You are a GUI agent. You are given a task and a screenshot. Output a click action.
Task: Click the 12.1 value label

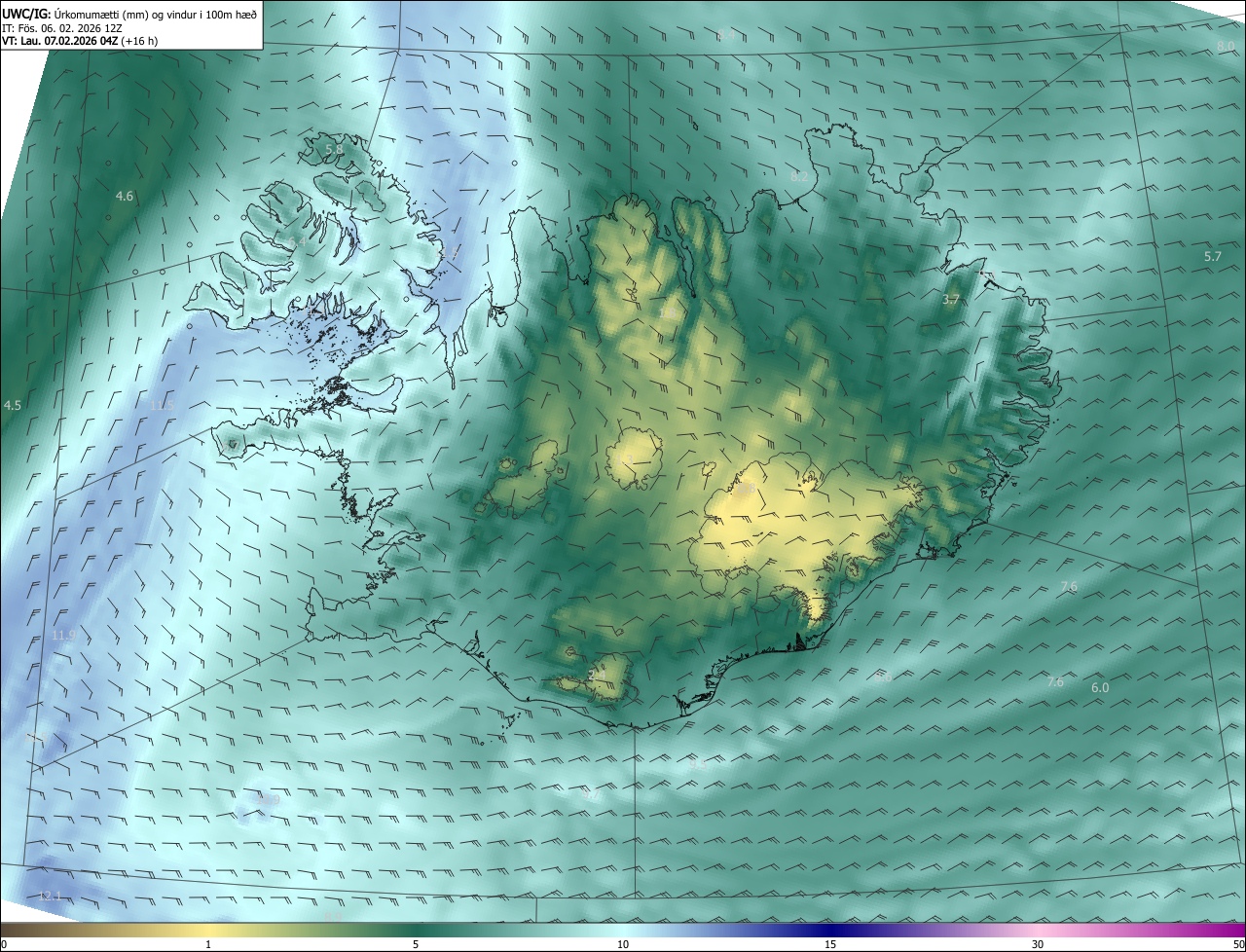(50, 896)
